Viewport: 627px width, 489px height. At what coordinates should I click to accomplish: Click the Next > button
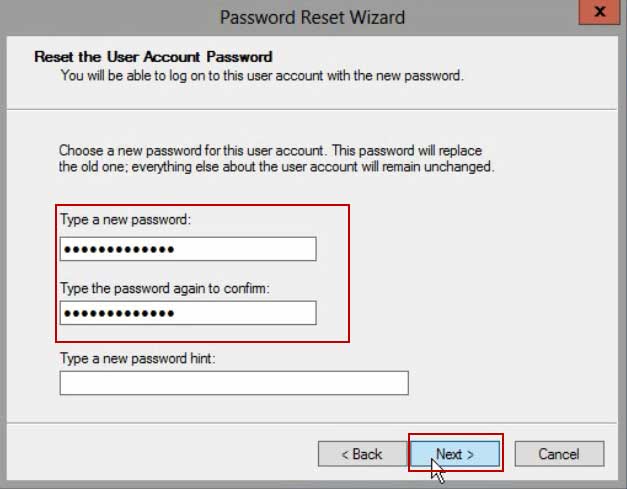pyautogui.click(x=455, y=454)
